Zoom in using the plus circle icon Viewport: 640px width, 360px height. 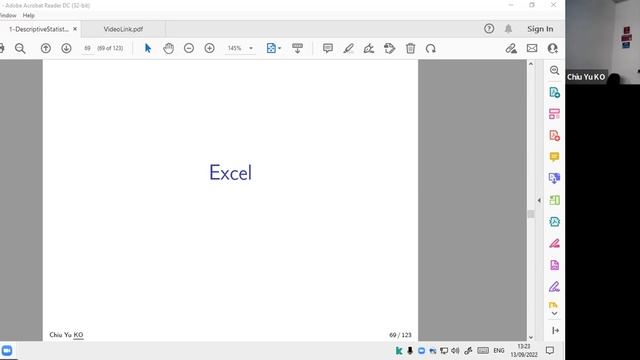(x=209, y=48)
